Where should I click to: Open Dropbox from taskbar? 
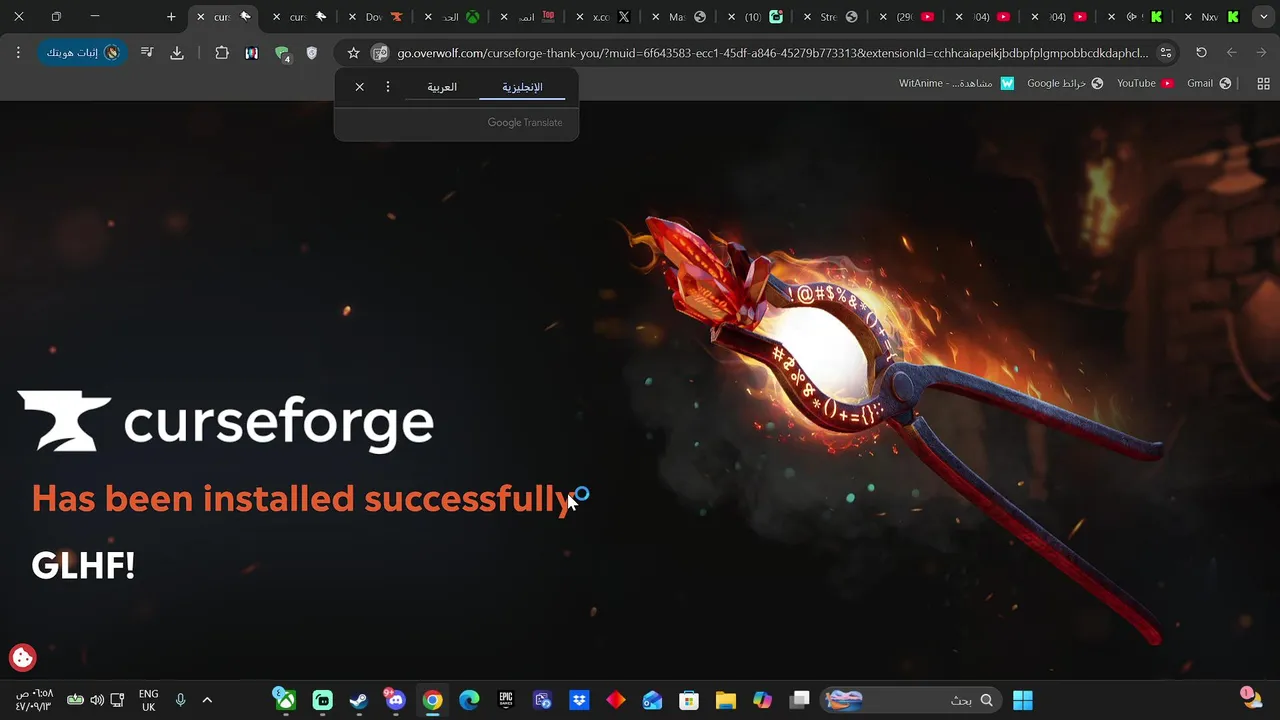(x=579, y=700)
